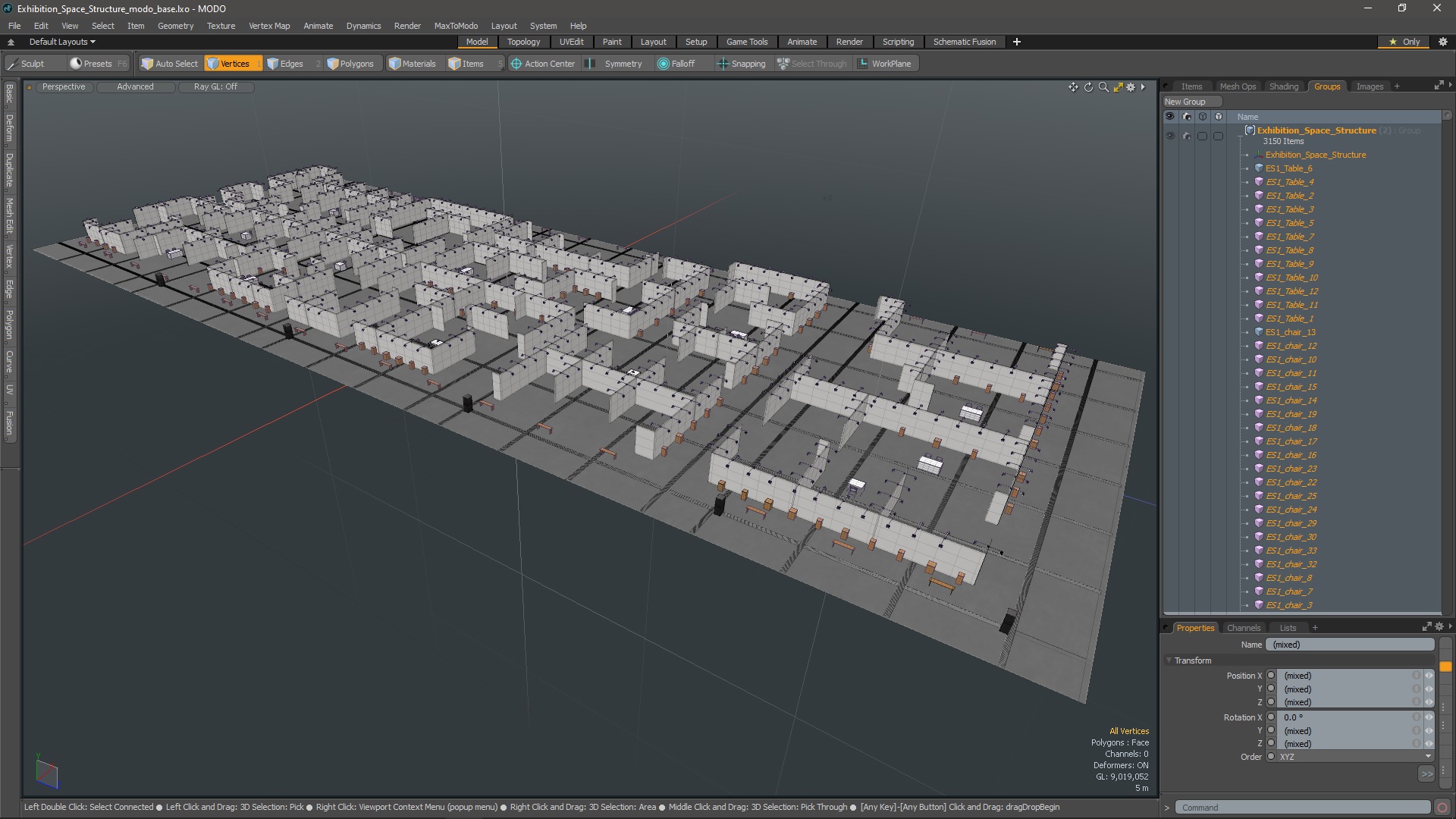Image resolution: width=1456 pixels, height=819 pixels.
Task: Open the Texture menu
Action: tap(221, 26)
